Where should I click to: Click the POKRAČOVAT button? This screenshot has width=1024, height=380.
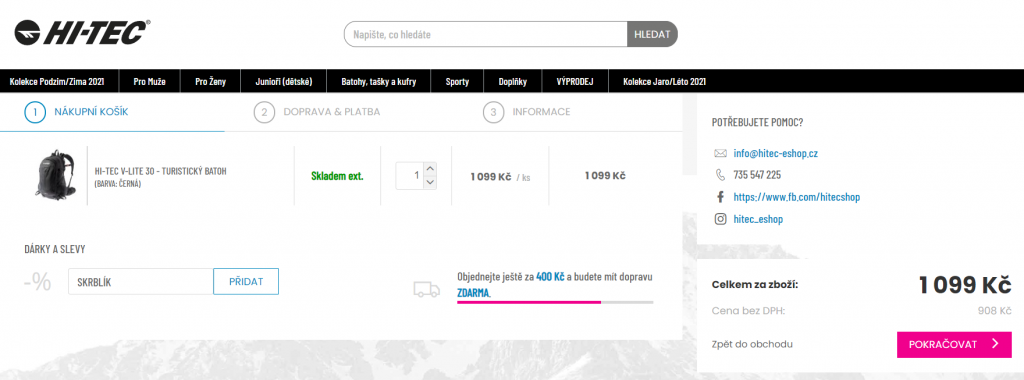pos(954,345)
